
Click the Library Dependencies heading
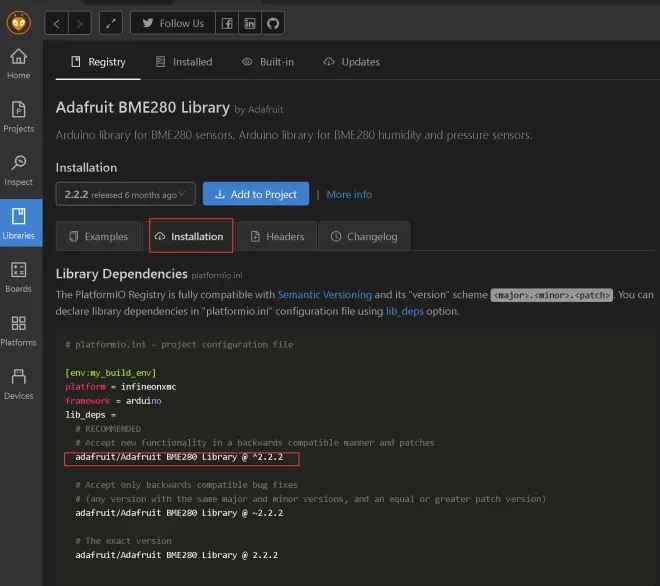(122, 274)
